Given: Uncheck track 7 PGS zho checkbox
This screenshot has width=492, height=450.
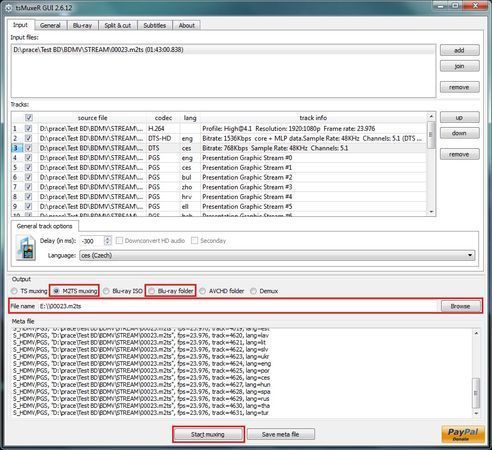Looking at the screenshot, I should 29,187.
